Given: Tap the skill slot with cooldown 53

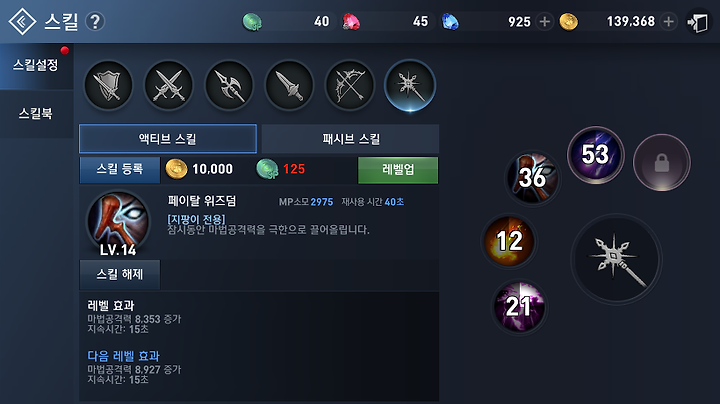Looking at the screenshot, I should pos(596,155).
